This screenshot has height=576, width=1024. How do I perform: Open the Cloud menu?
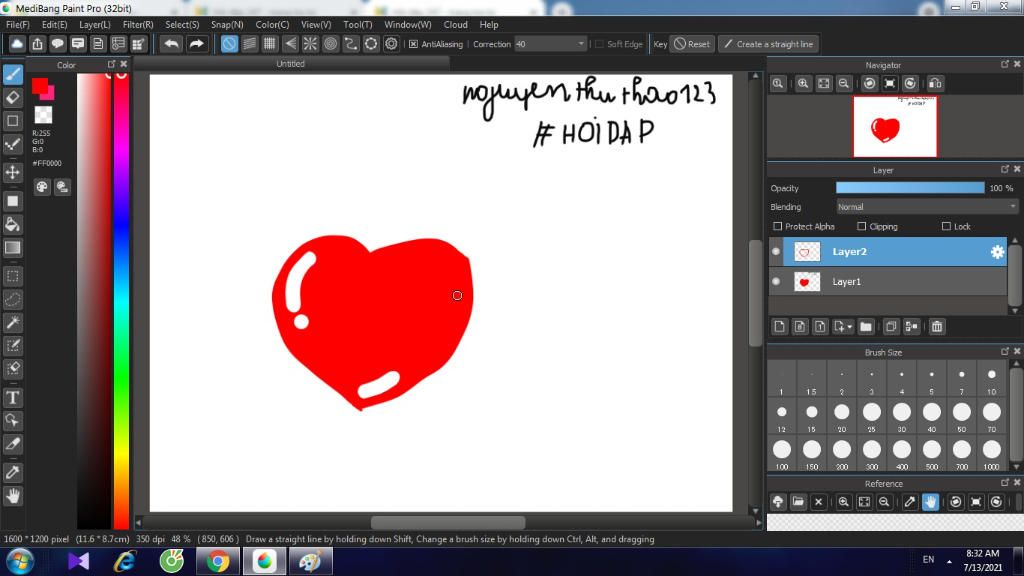click(x=455, y=25)
